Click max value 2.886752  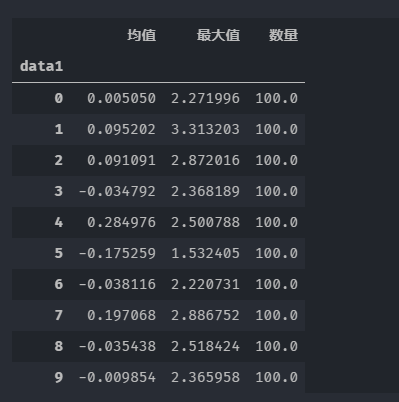pyautogui.click(x=205, y=315)
